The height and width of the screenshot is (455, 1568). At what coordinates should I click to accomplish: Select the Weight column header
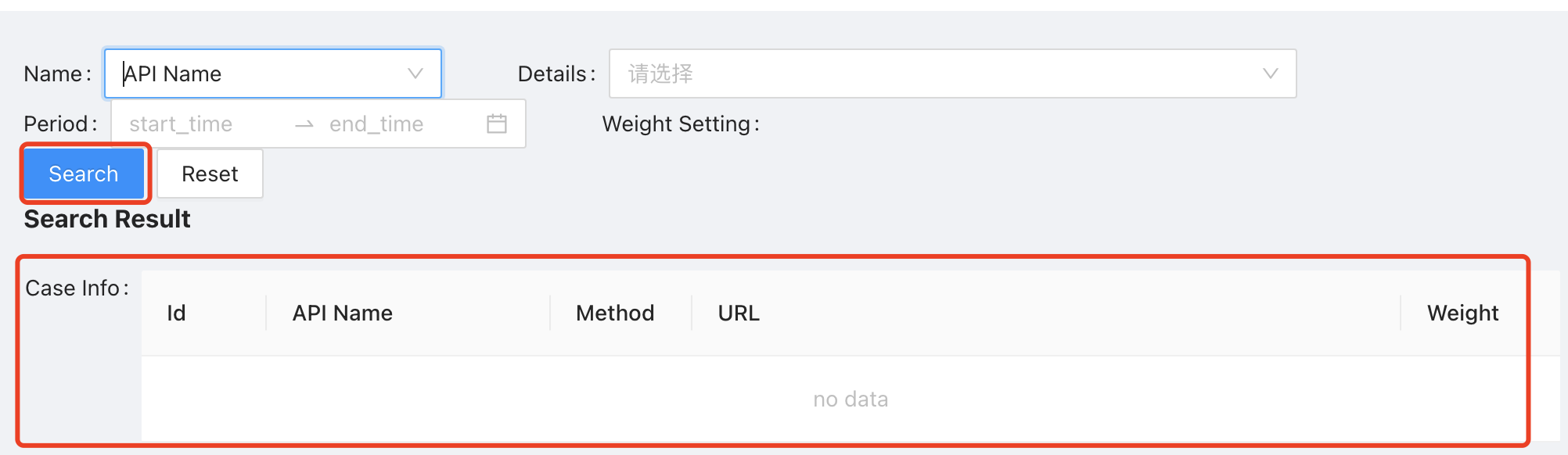(1463, 313)
